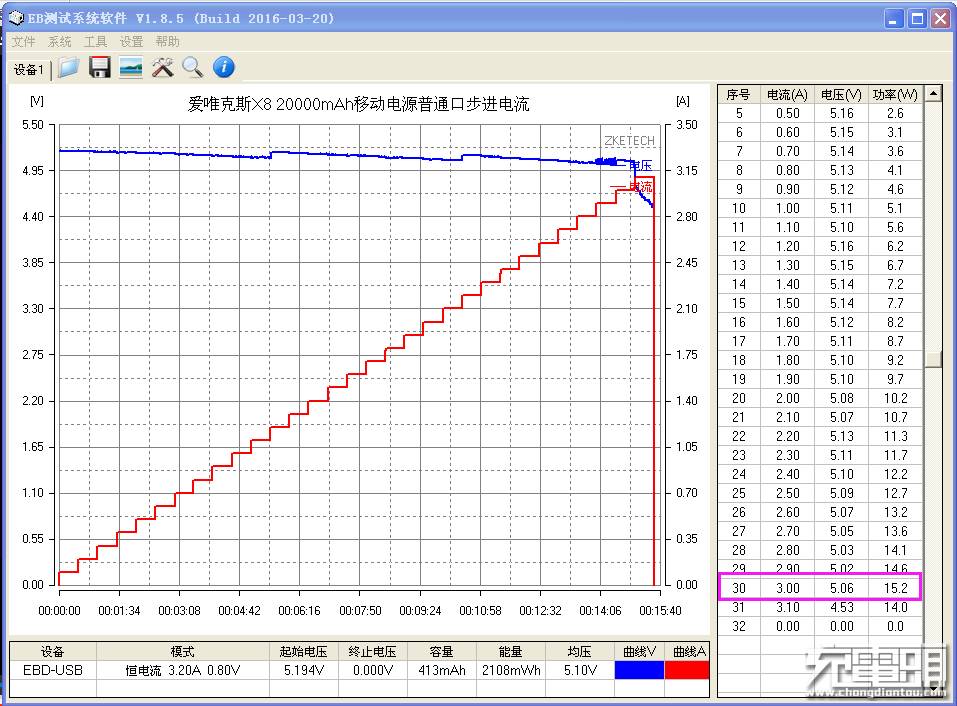
Task: Click the blue 曲线V color swatch
Action: point(639,670)
